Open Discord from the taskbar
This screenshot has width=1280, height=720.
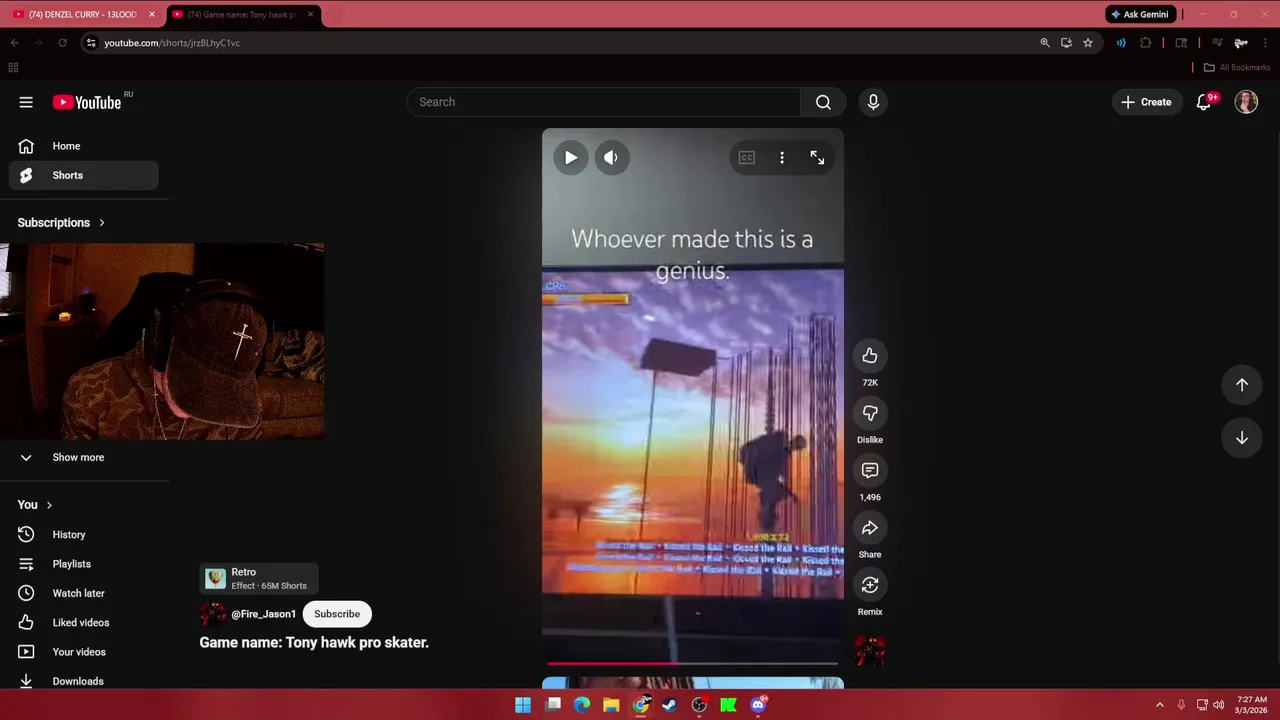pos(758,705)
